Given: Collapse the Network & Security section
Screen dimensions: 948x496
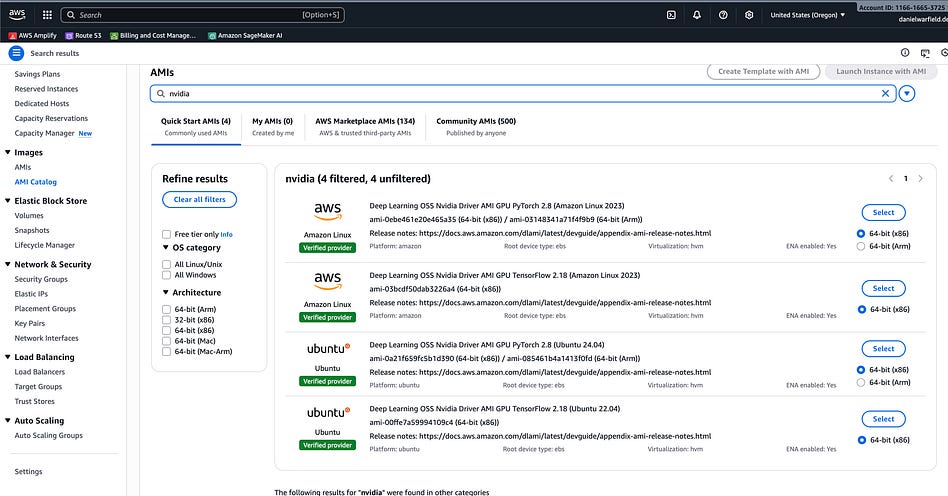Looking at the screenshot, I should tap(8, 264).
